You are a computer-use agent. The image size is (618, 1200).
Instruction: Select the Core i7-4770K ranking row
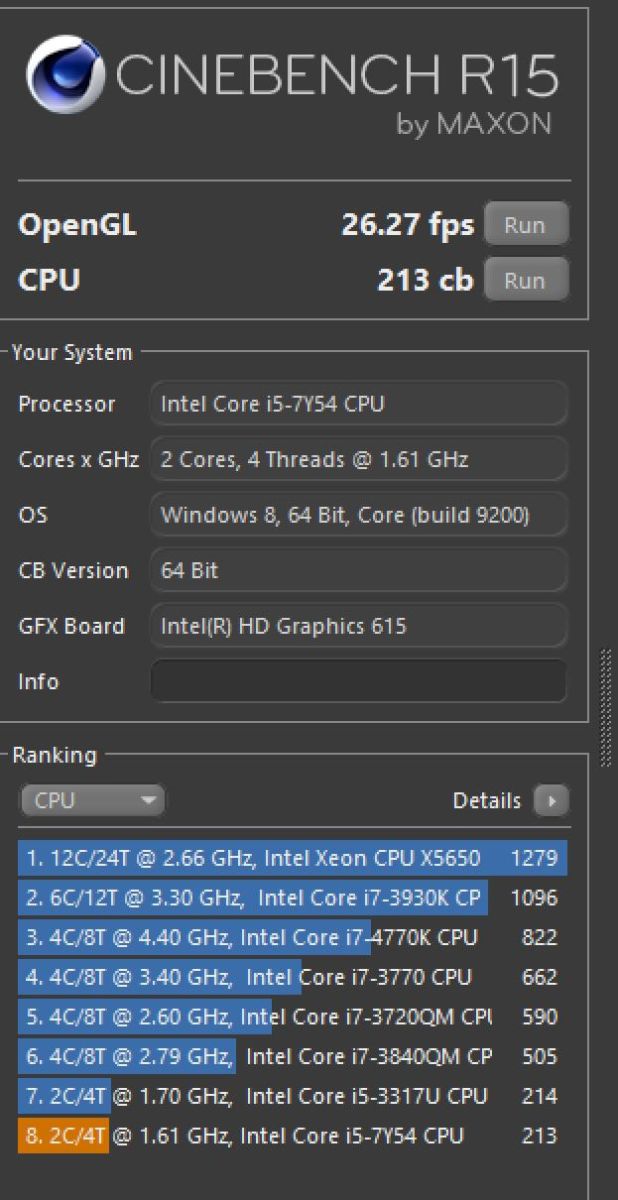[x=292, y=938]
